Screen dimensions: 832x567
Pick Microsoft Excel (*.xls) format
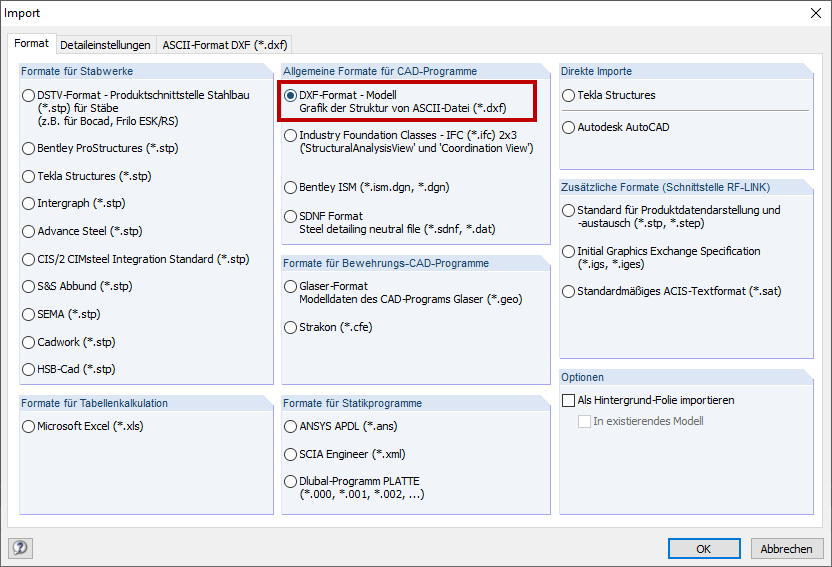[x=29, y=427]
